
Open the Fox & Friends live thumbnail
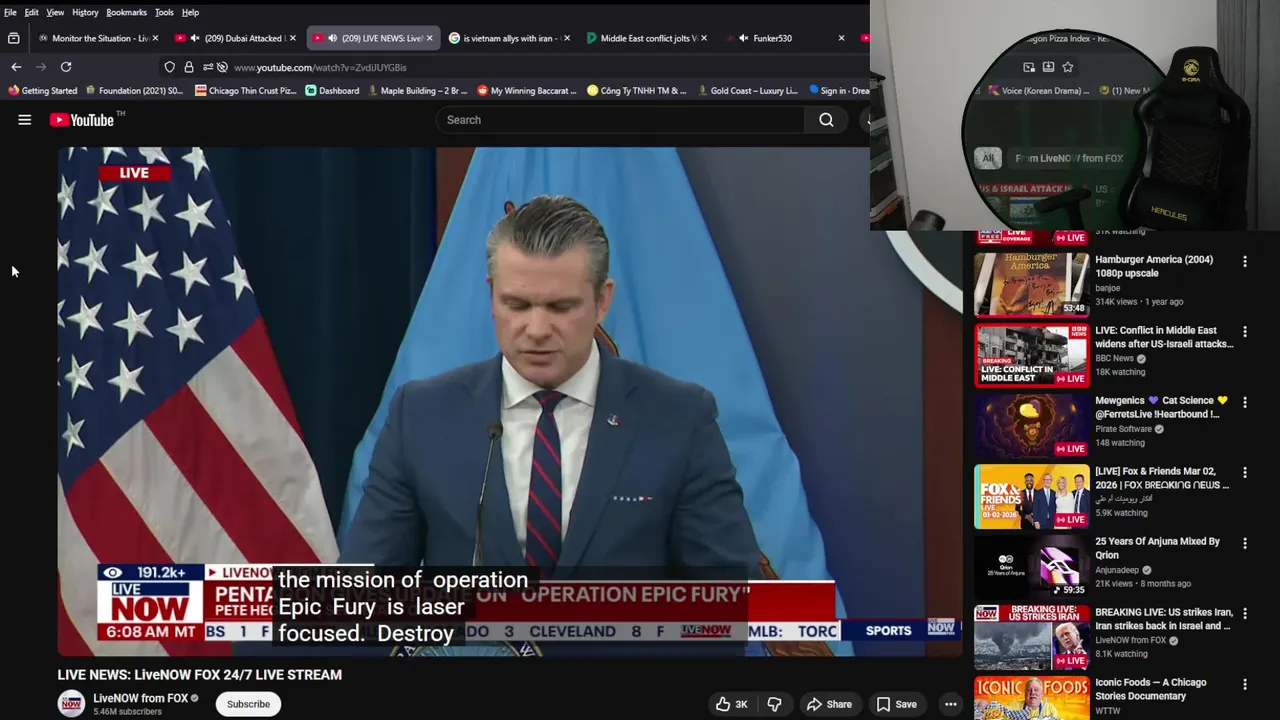pyautogui.click(x=1032, y=496)
